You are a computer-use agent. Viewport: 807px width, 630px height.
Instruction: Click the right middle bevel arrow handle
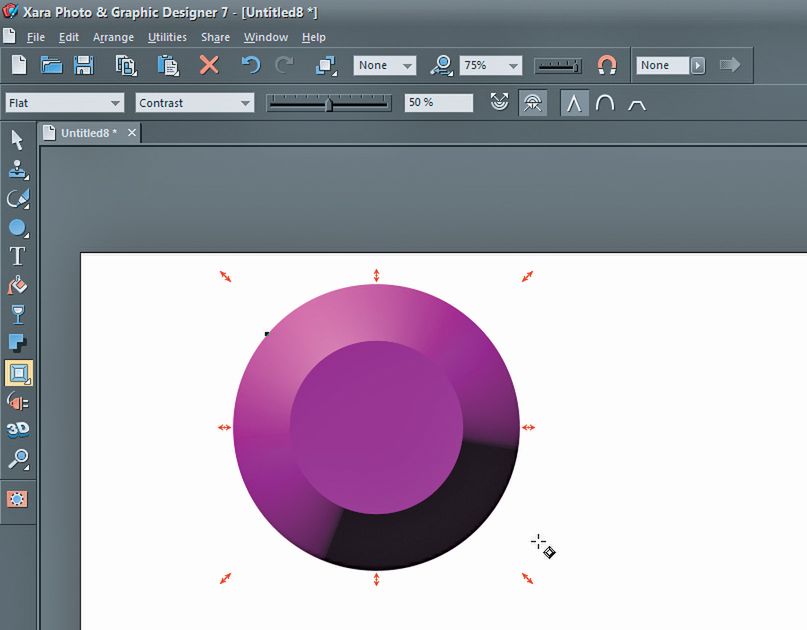(528, 427)
